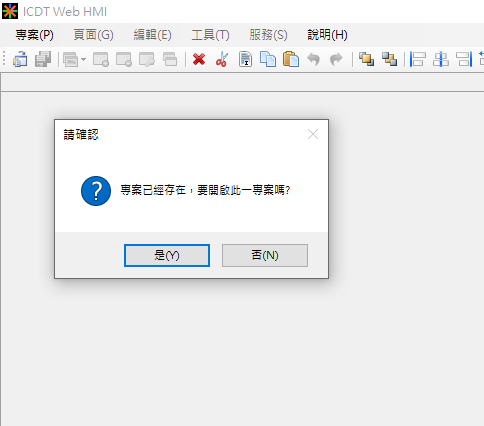Decline with the 否(N) button

(265, 255)
